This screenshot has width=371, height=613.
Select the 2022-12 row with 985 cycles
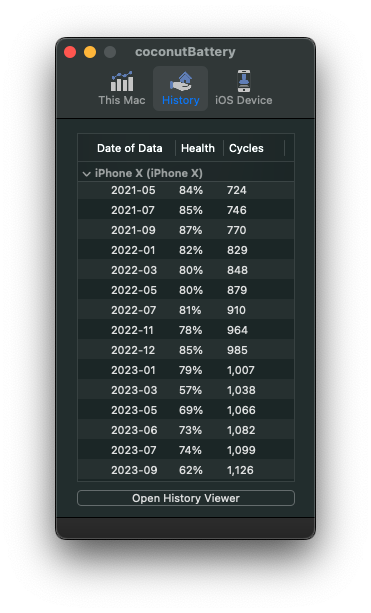[186, 350]
